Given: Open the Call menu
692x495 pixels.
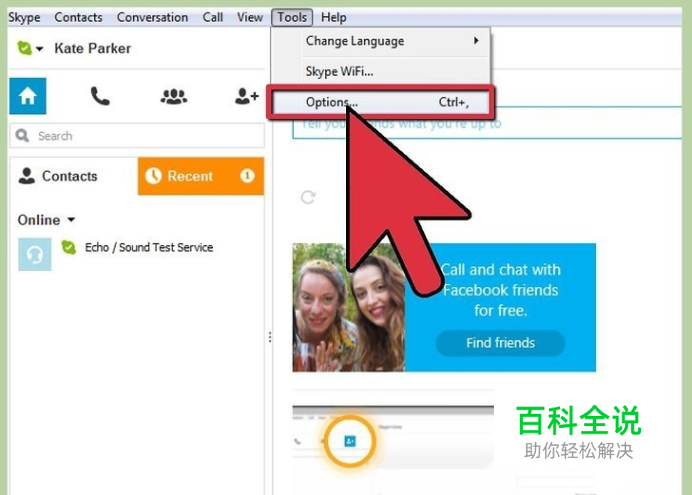Looking at the screenshot, I should point(213,17).
